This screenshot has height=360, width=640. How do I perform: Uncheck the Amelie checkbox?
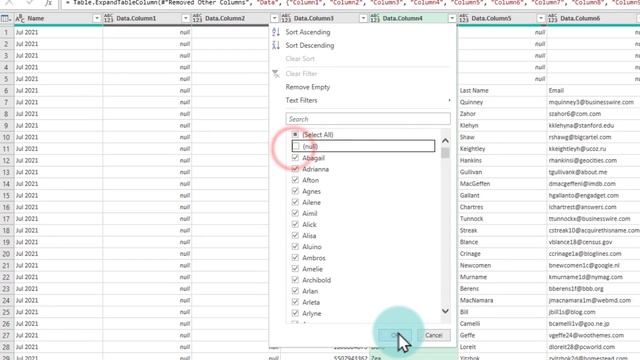point(295,269)
